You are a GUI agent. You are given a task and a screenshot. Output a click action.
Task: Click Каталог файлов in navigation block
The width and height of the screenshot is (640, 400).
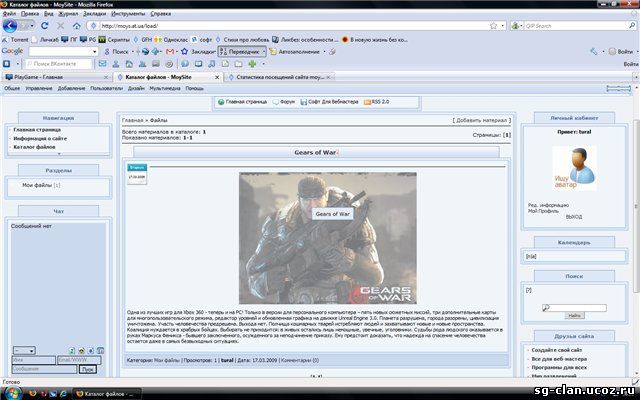(34, 147)
